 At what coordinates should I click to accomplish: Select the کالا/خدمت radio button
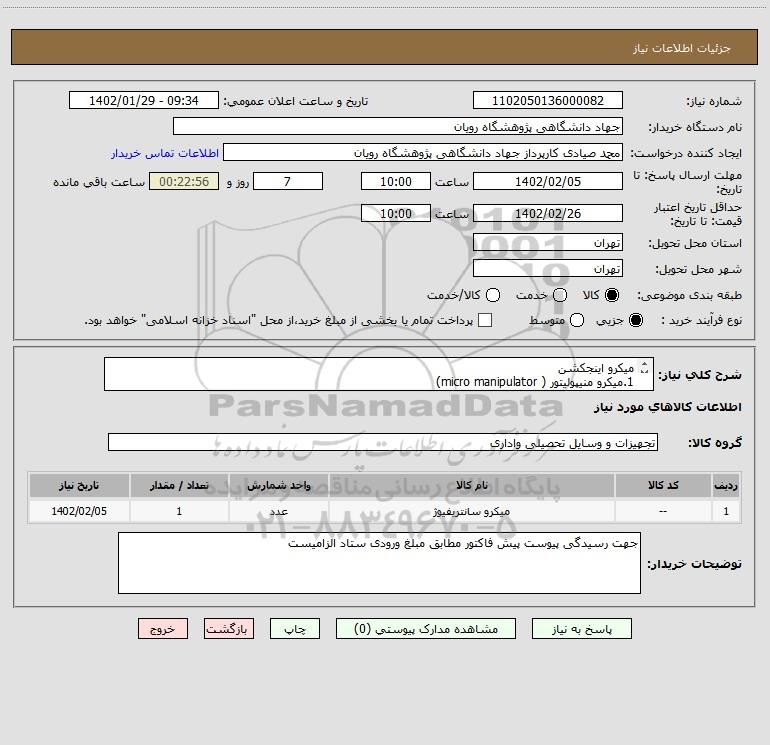pos(493,295)
